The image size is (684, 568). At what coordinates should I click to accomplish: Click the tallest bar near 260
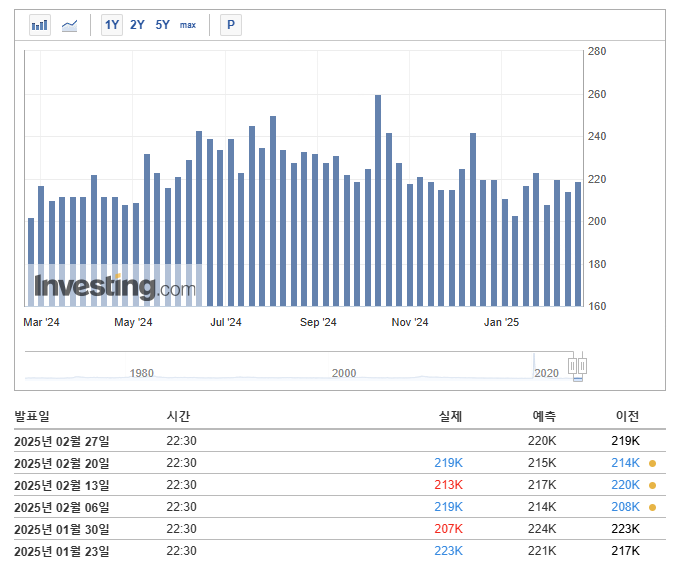pos(378,200)
